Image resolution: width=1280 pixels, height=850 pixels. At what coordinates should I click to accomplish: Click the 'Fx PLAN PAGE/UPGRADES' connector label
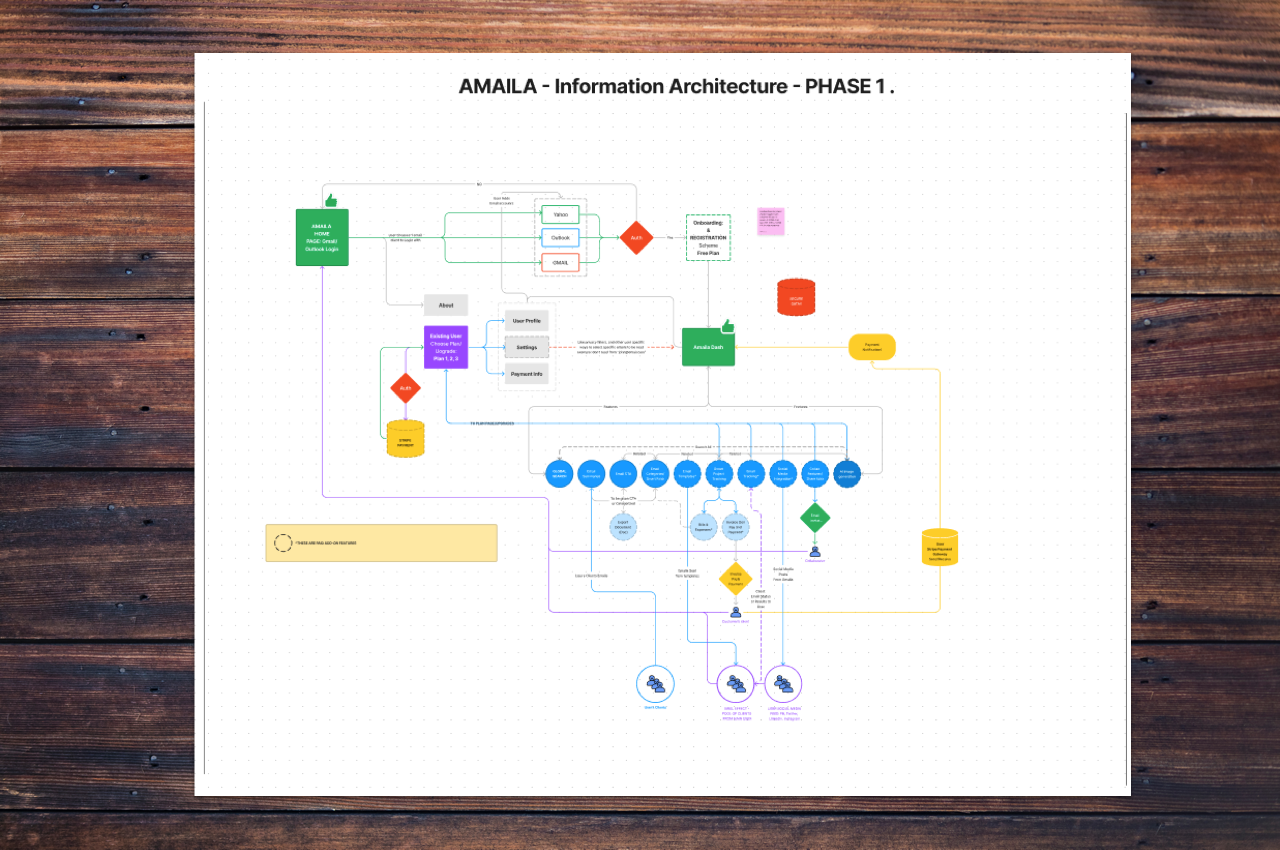coord(492,423)
